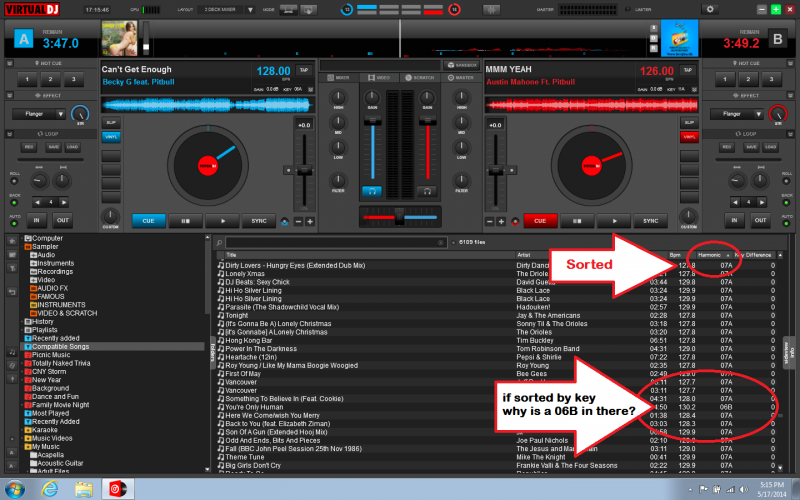The height and width of the screenshot is (500, 800).
Task: Collapse deck A EFFECT panel
Action: point(9,95)
